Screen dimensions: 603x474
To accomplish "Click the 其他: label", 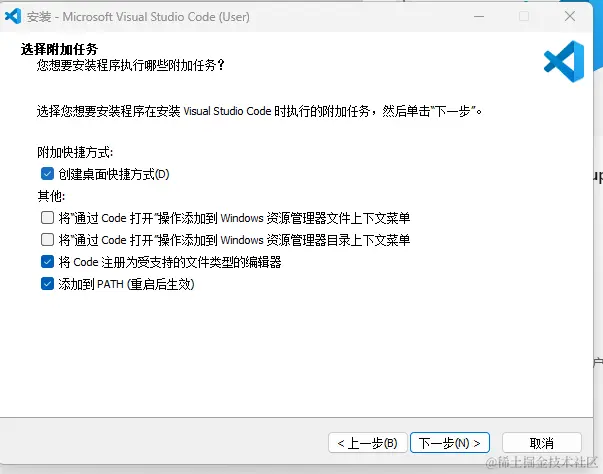I will tap(51, 196).
